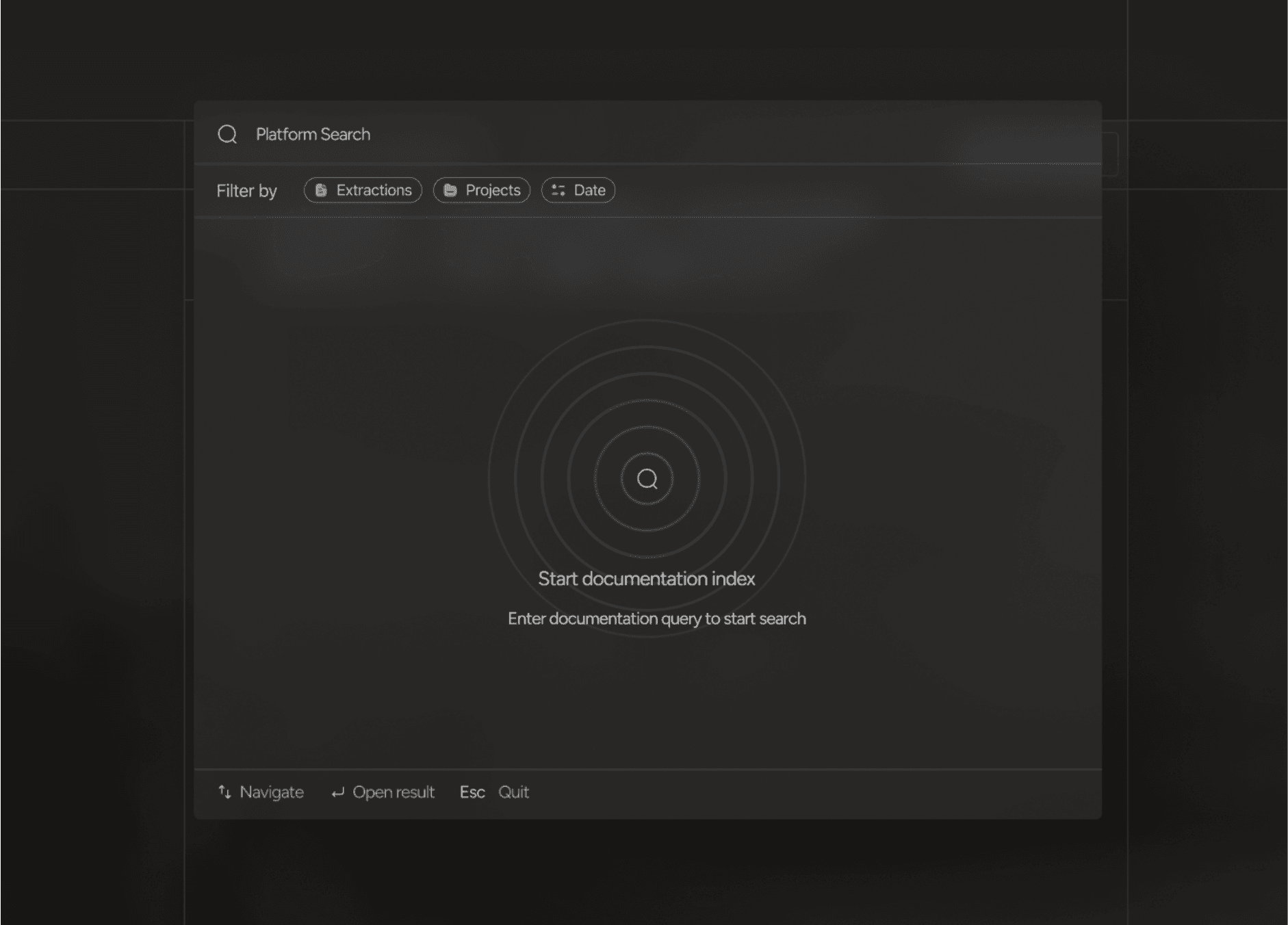This screenshot has width=1288, height=925.
Task: Focus the Platform Search input field
Action: pyautogui.click(x=647, y=134)
